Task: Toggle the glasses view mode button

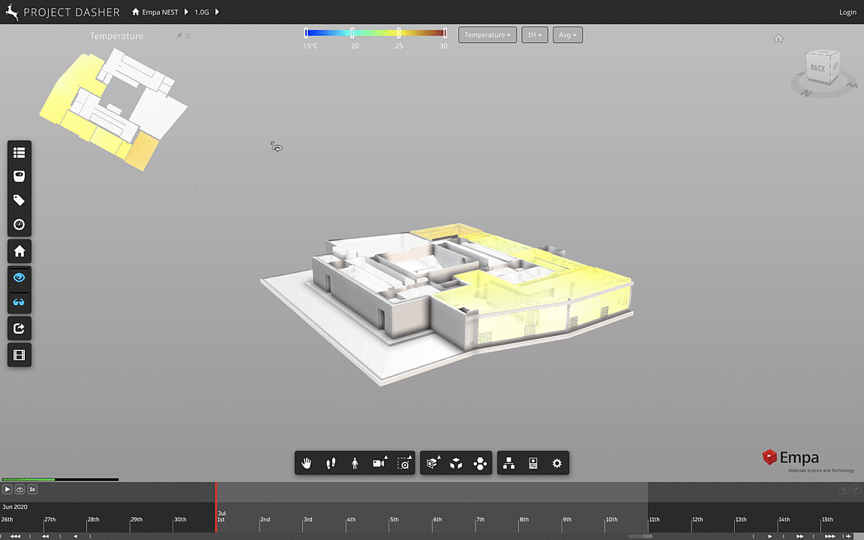Action: (x=19, y=302)
